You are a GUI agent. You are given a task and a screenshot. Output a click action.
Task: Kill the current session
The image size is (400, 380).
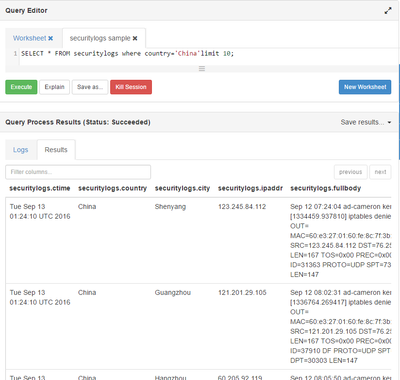(131, 87)
